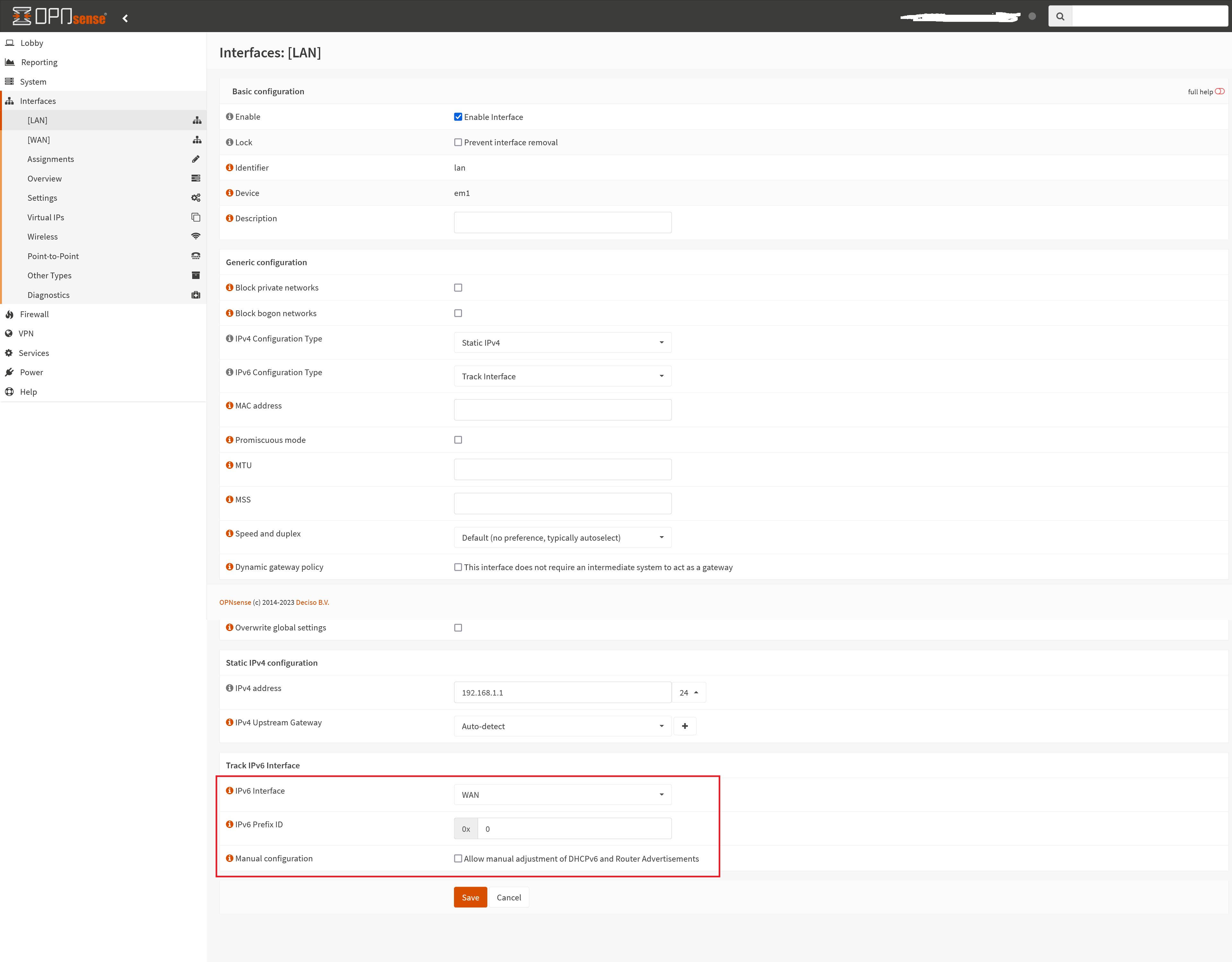Select the [WAN] interface menu item

(39, 140)
